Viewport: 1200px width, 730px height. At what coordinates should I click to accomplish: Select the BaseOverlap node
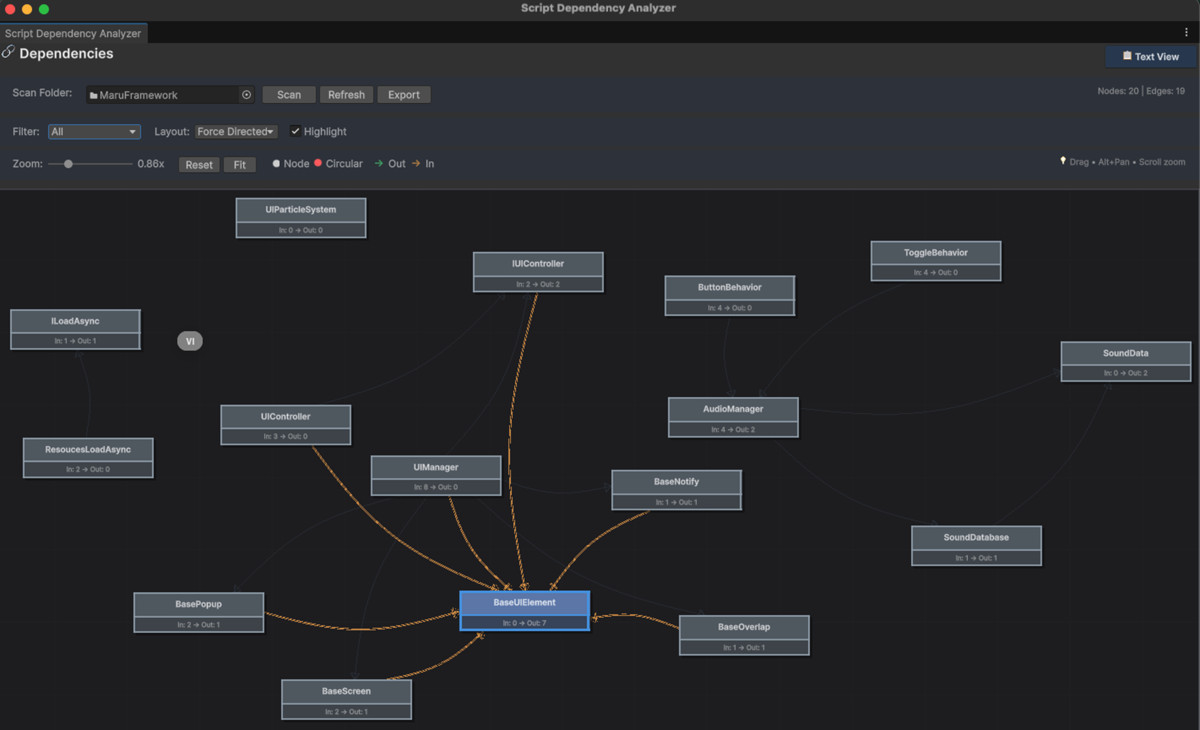pos(744,635)
